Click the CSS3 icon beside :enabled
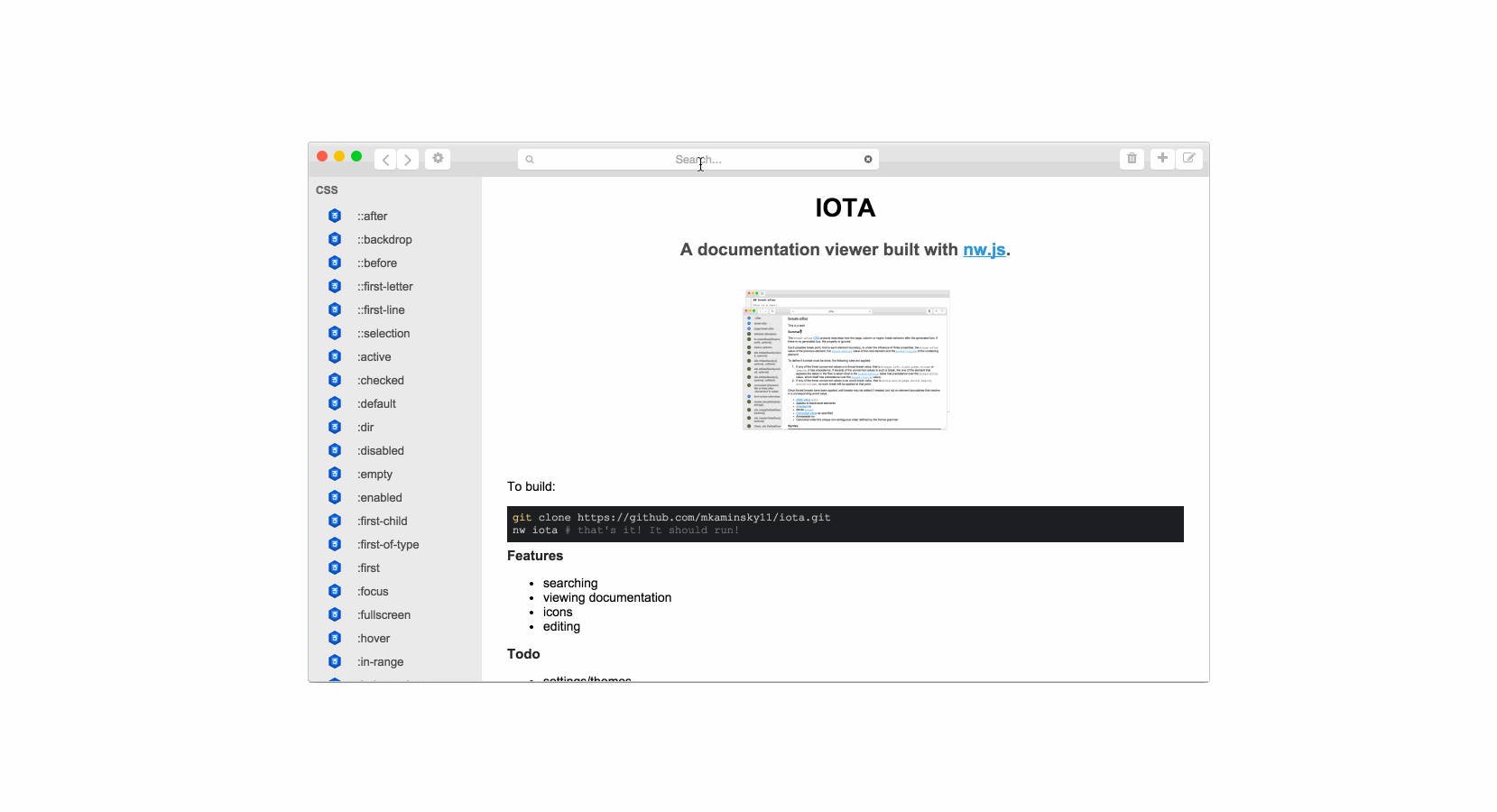Image resolution: width=1497 pixels, height=812 pixels. tap(335, 497)
